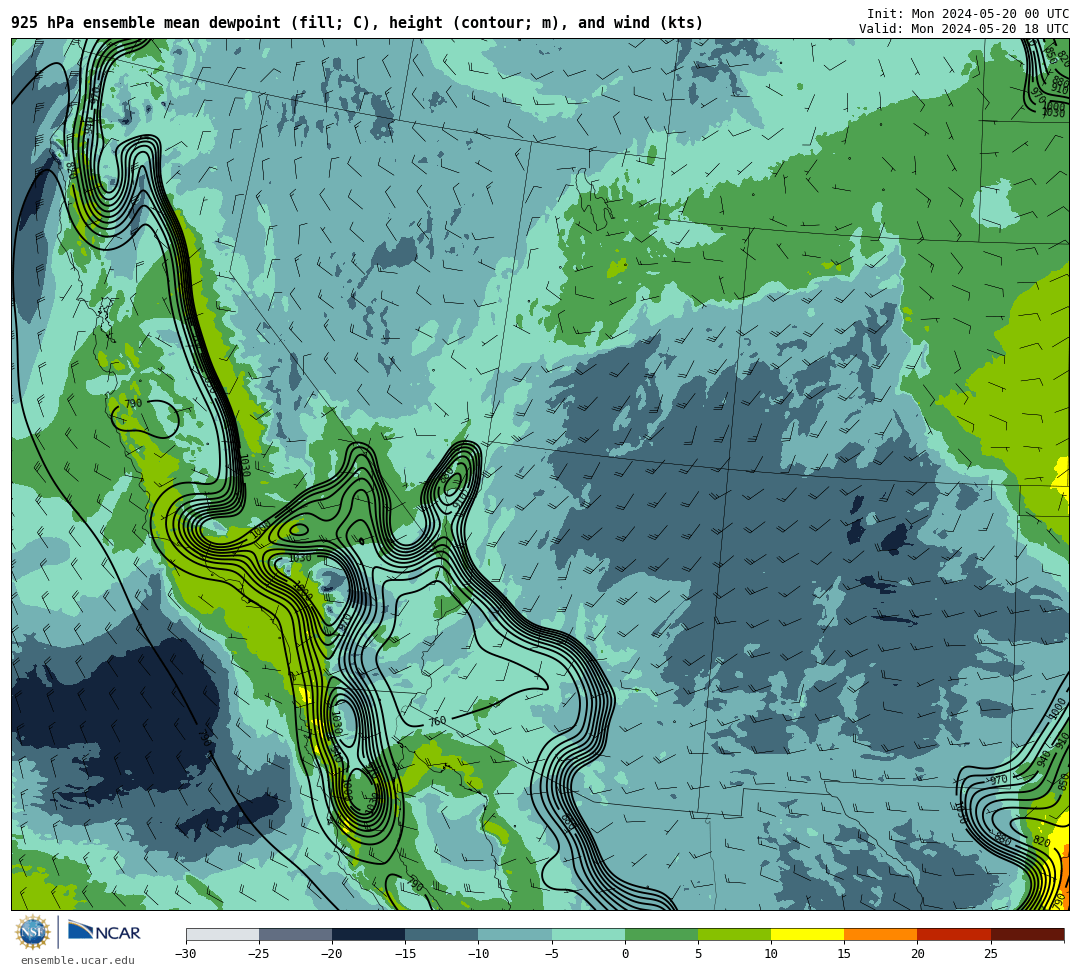This screenshot has height=973, width=1080.
Task: Click the colorbar tick label '15'
Action: (844, 954)
